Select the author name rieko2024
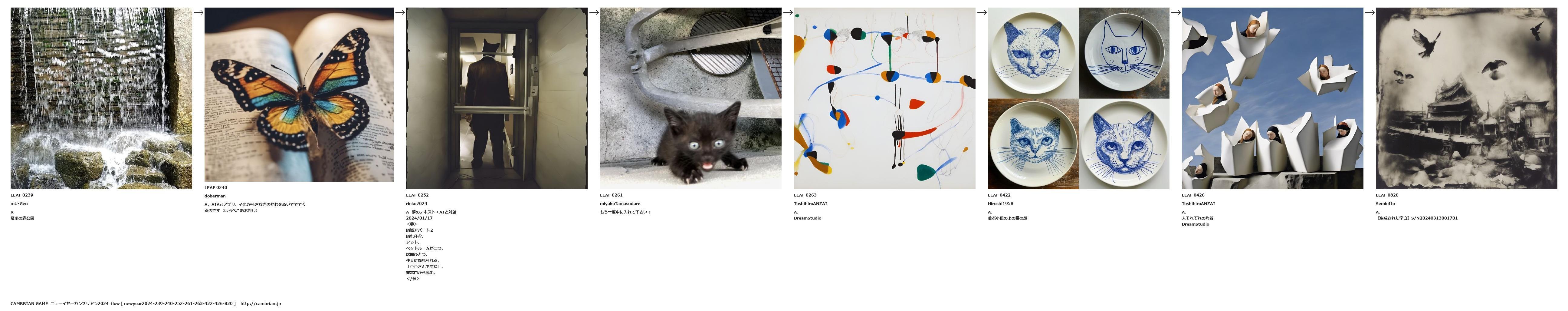This screenshot has width=1568, height=311. coord(416,204)
